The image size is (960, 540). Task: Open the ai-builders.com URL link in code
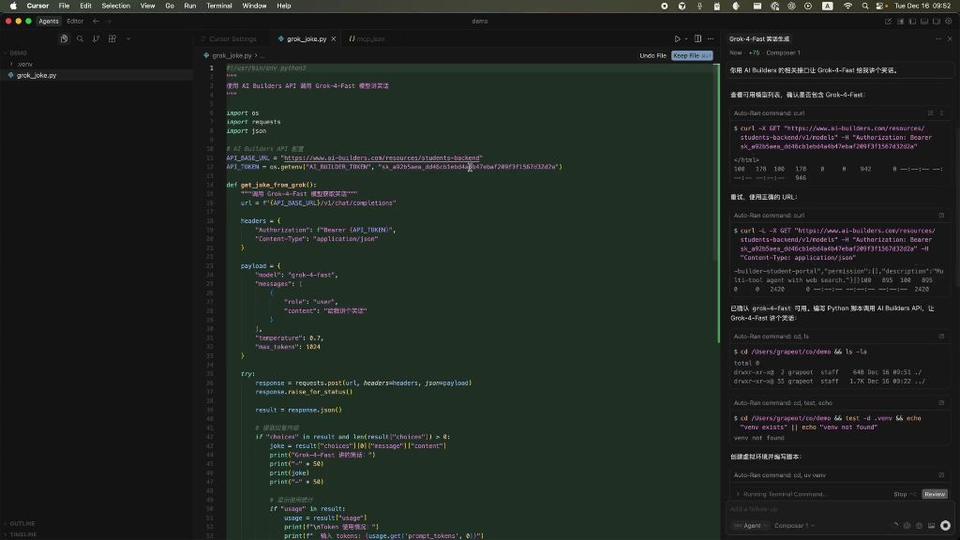[383, 158]
